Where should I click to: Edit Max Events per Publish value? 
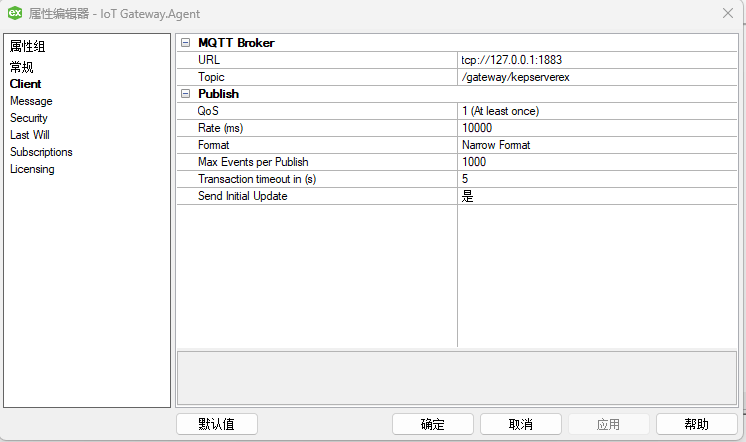[x=596, y=162]
